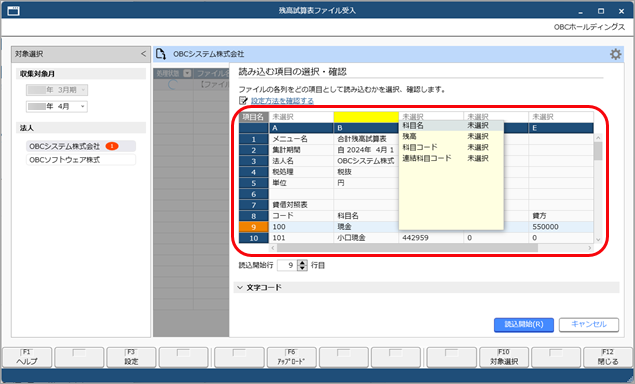Viewport: 635px width, 384px height.
Task: Click cell containing メニュー名
Action: point(301,139)
